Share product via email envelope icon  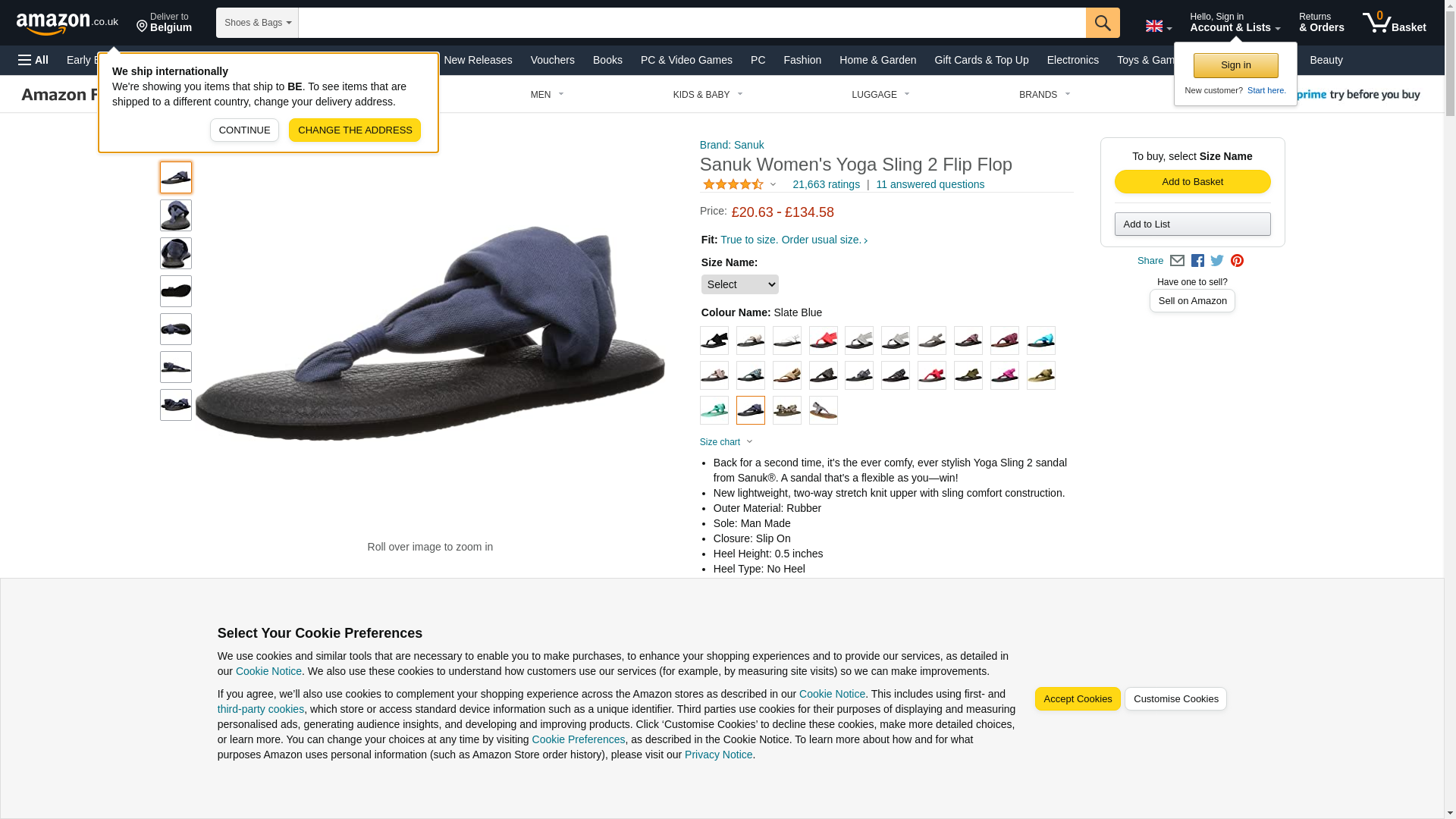coord(1177,261)
